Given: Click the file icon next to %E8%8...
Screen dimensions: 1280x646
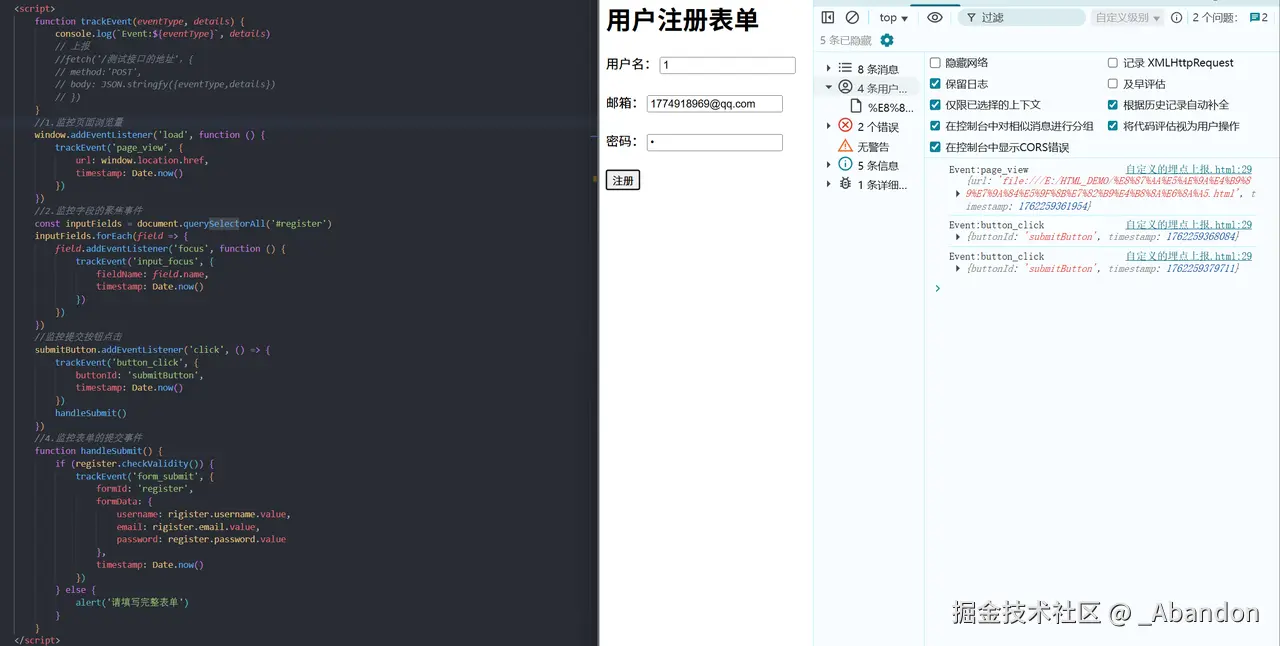Looking at the screenshot, I should tap(856, 106).
